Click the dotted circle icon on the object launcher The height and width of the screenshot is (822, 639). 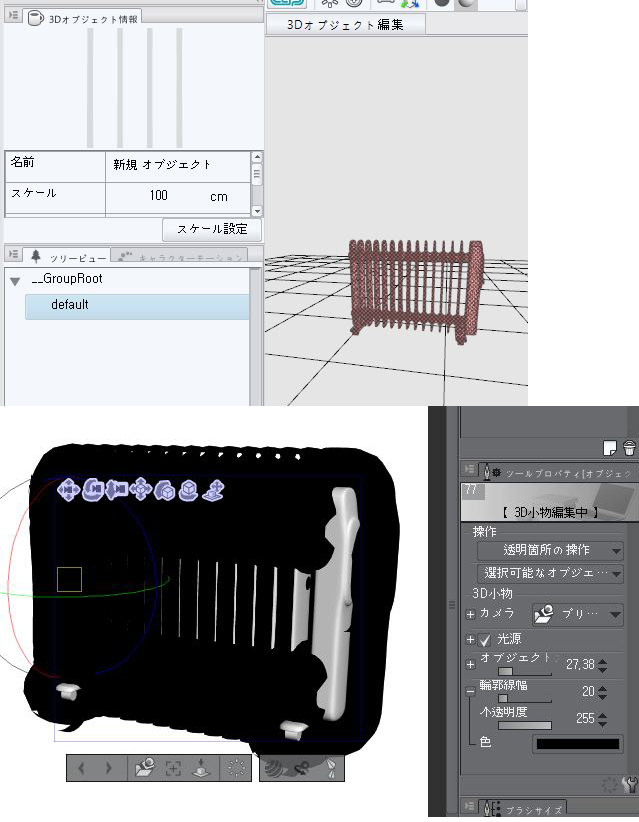coord(237,768)
